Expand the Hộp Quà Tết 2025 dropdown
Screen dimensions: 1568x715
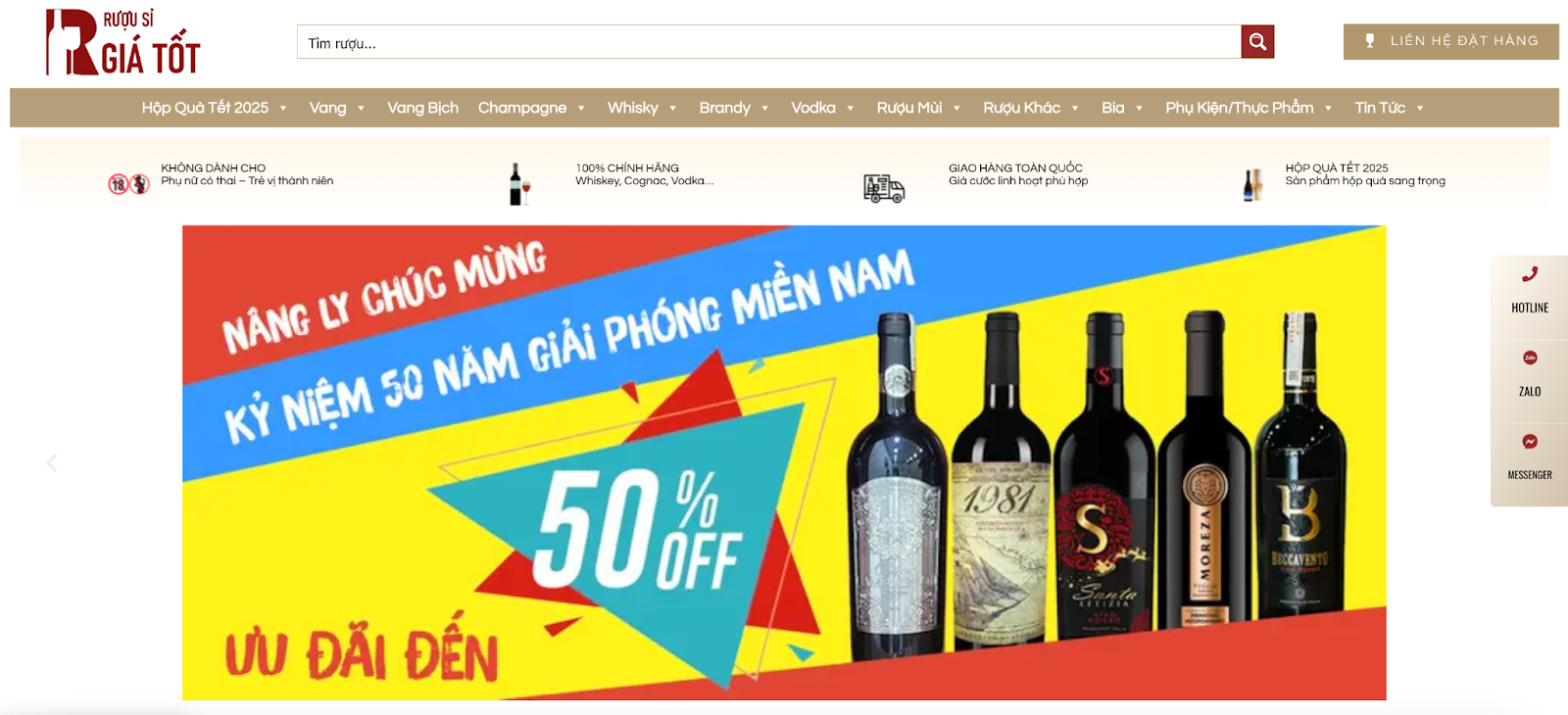tap(283, 109)
